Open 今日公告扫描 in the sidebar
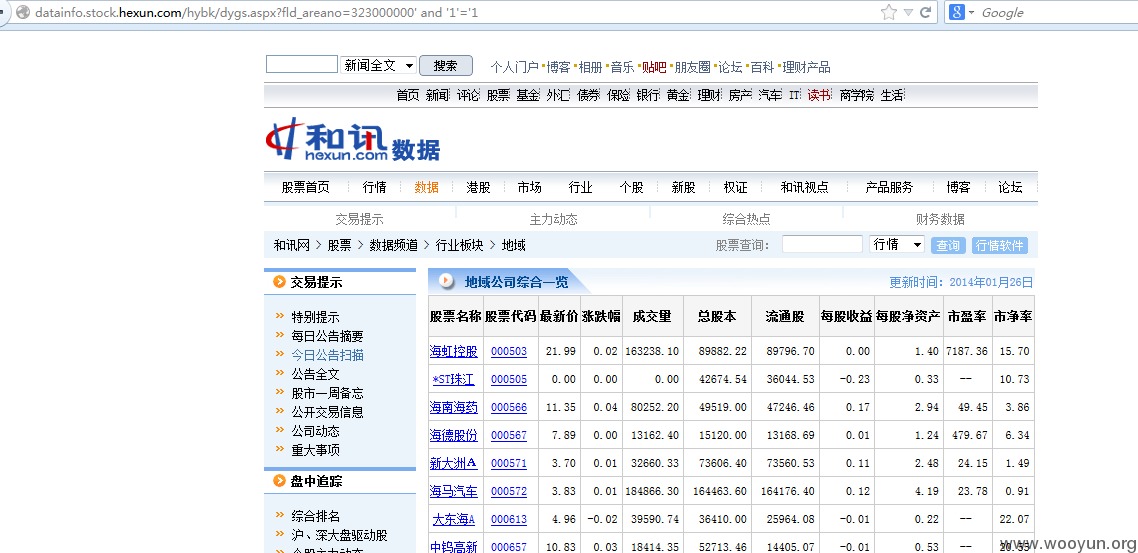 click(327, 355)
